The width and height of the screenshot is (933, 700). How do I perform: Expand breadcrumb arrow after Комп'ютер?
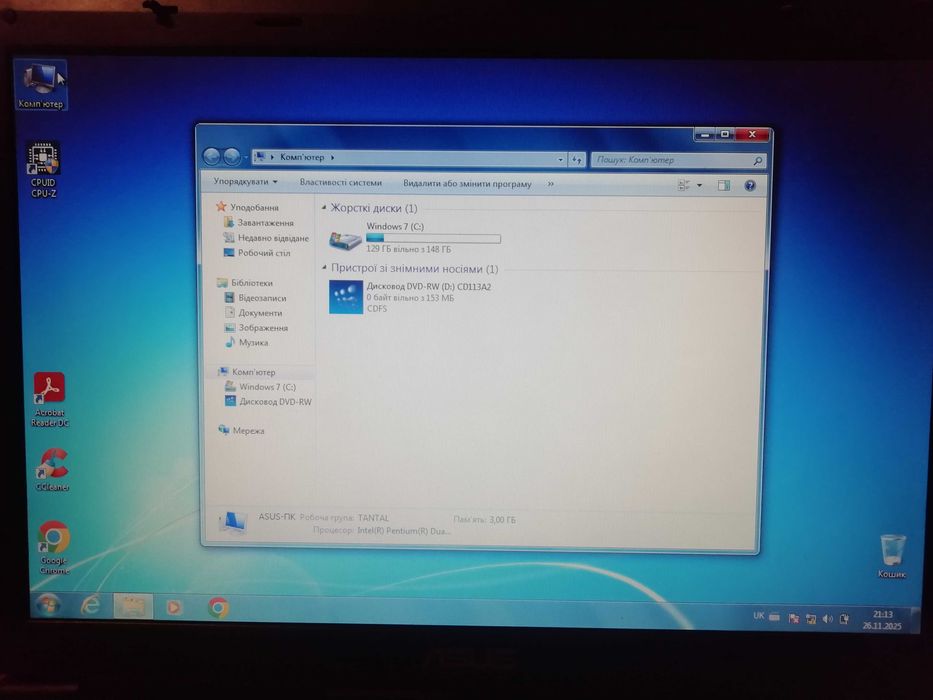pyautogui.click(x=332, y=158)
